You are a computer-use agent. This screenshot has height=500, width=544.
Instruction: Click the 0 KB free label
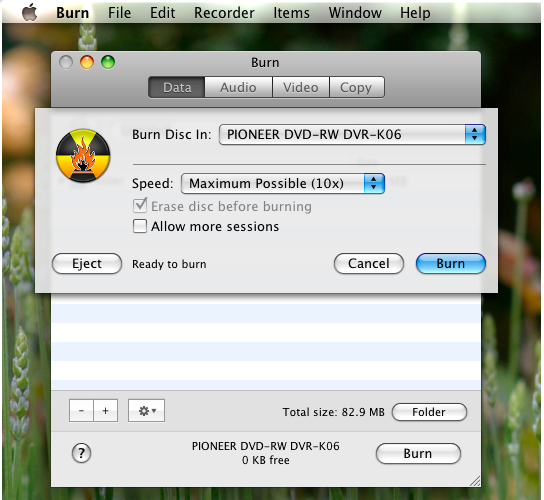click(x=266, y=460)
